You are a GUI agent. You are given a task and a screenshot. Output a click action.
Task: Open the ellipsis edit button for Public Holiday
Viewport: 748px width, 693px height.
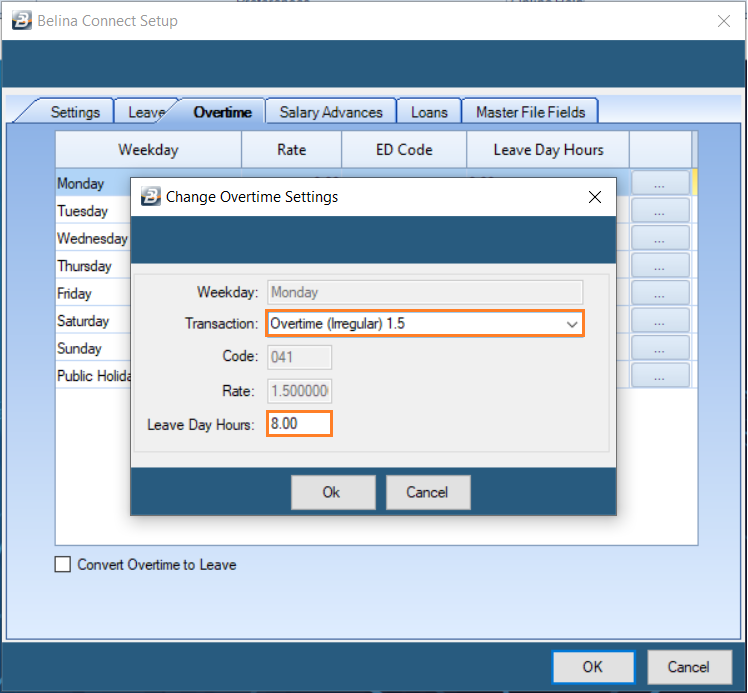point(660,376)
